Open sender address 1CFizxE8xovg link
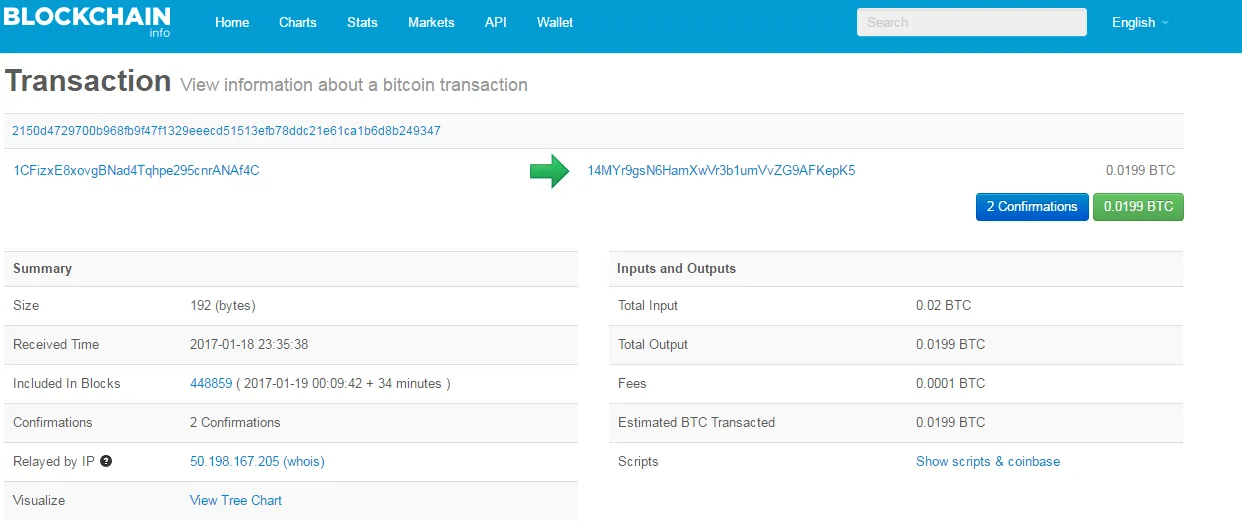This screenshot has height=526, width=1242. (x=136, y=171)
